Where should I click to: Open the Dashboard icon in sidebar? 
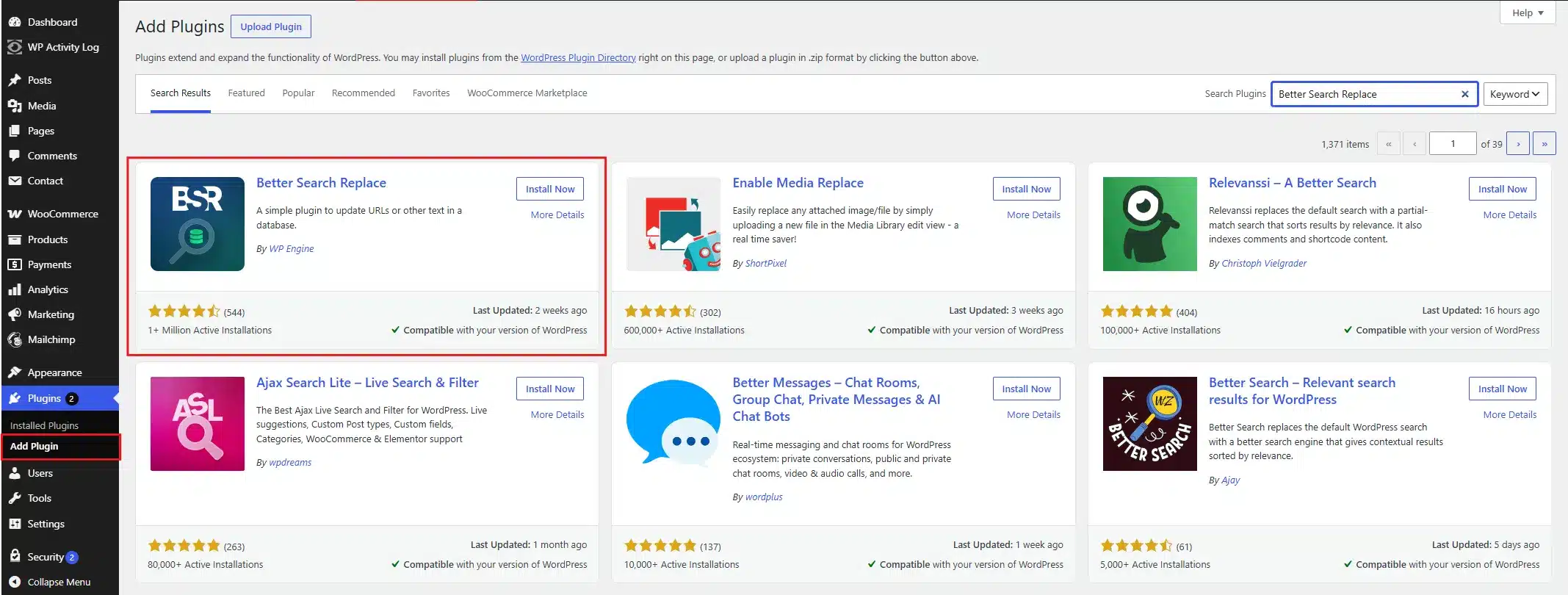pos(15,22)
